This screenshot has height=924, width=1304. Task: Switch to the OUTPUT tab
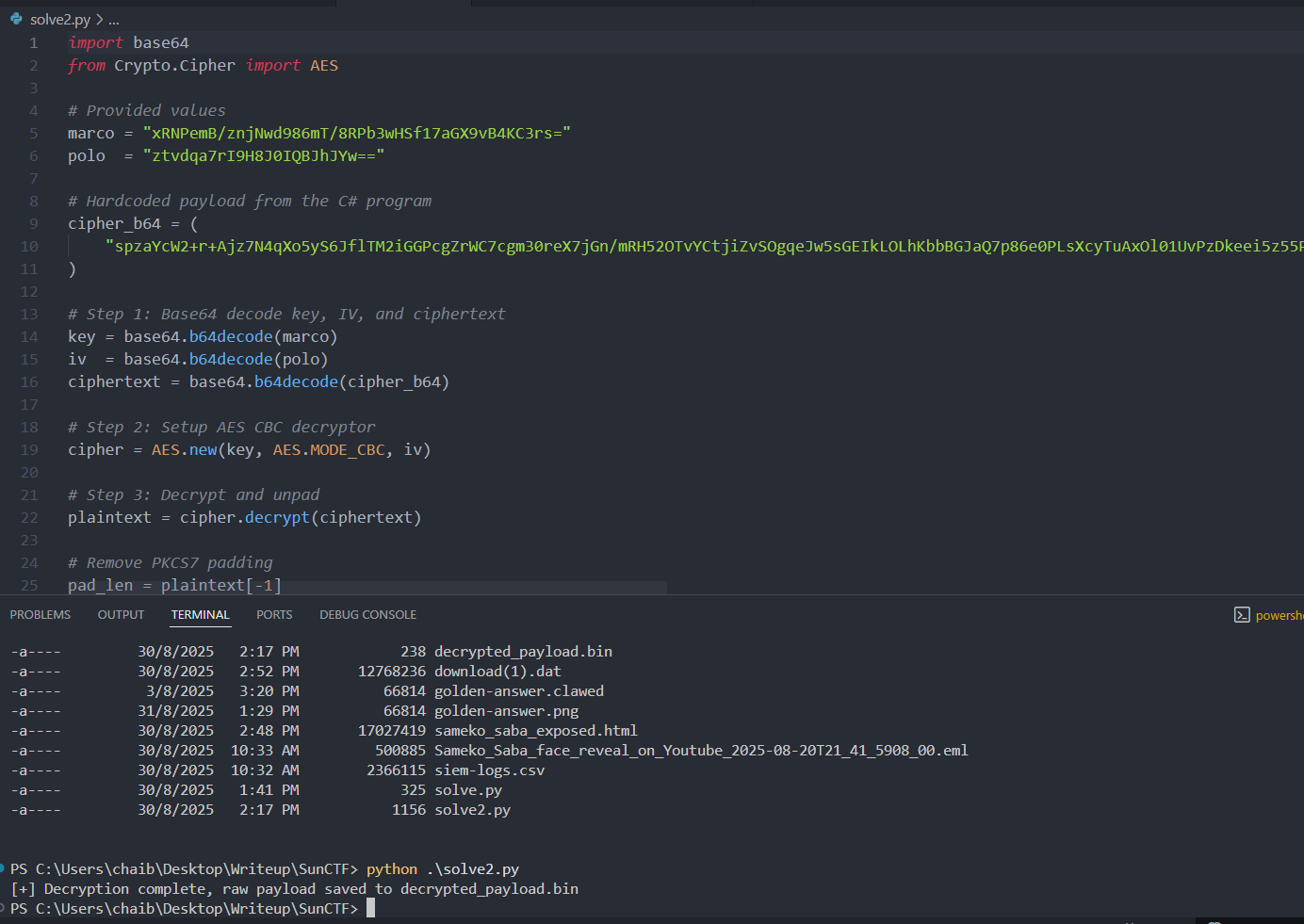pyautogui.click(x=121, y=615)
